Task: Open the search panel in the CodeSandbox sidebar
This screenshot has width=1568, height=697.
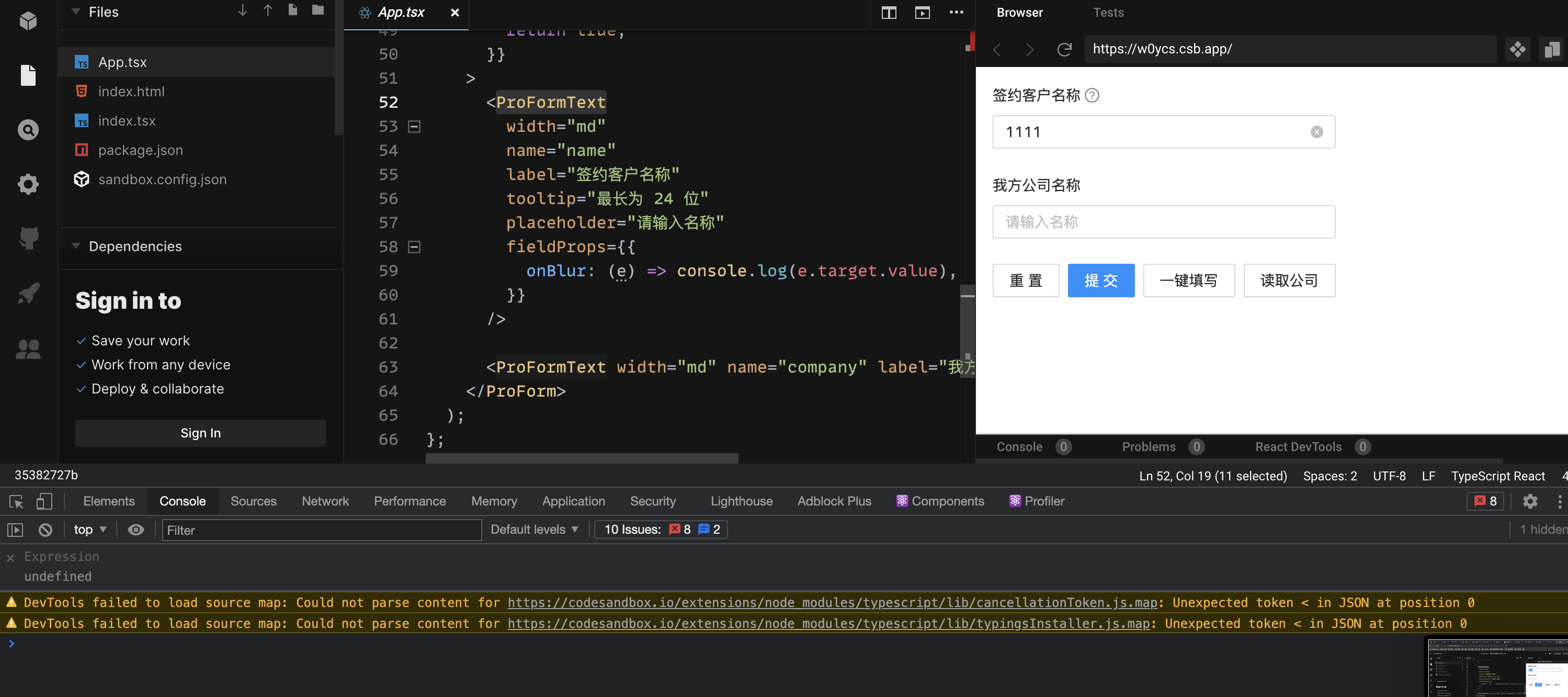Action: (x=27, y=130)
